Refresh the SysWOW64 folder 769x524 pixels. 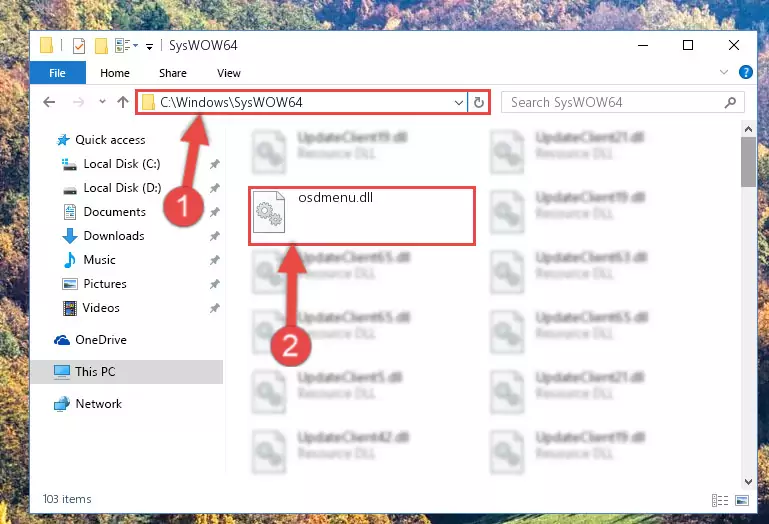tap(479, 102)
